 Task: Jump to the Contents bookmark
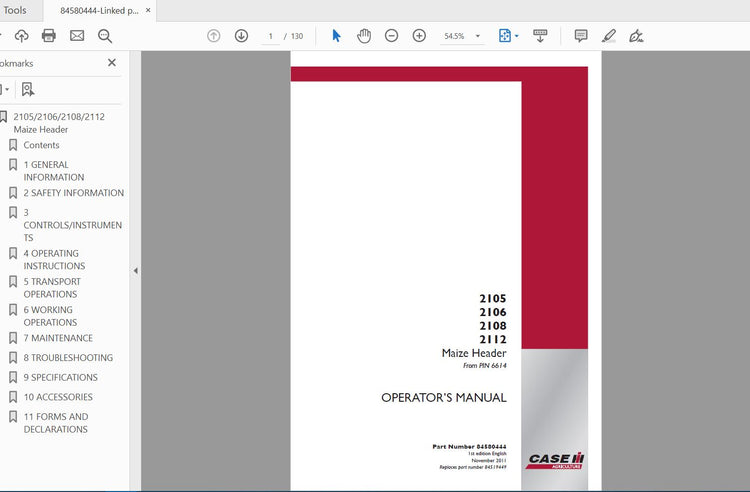tap(41, 145)
